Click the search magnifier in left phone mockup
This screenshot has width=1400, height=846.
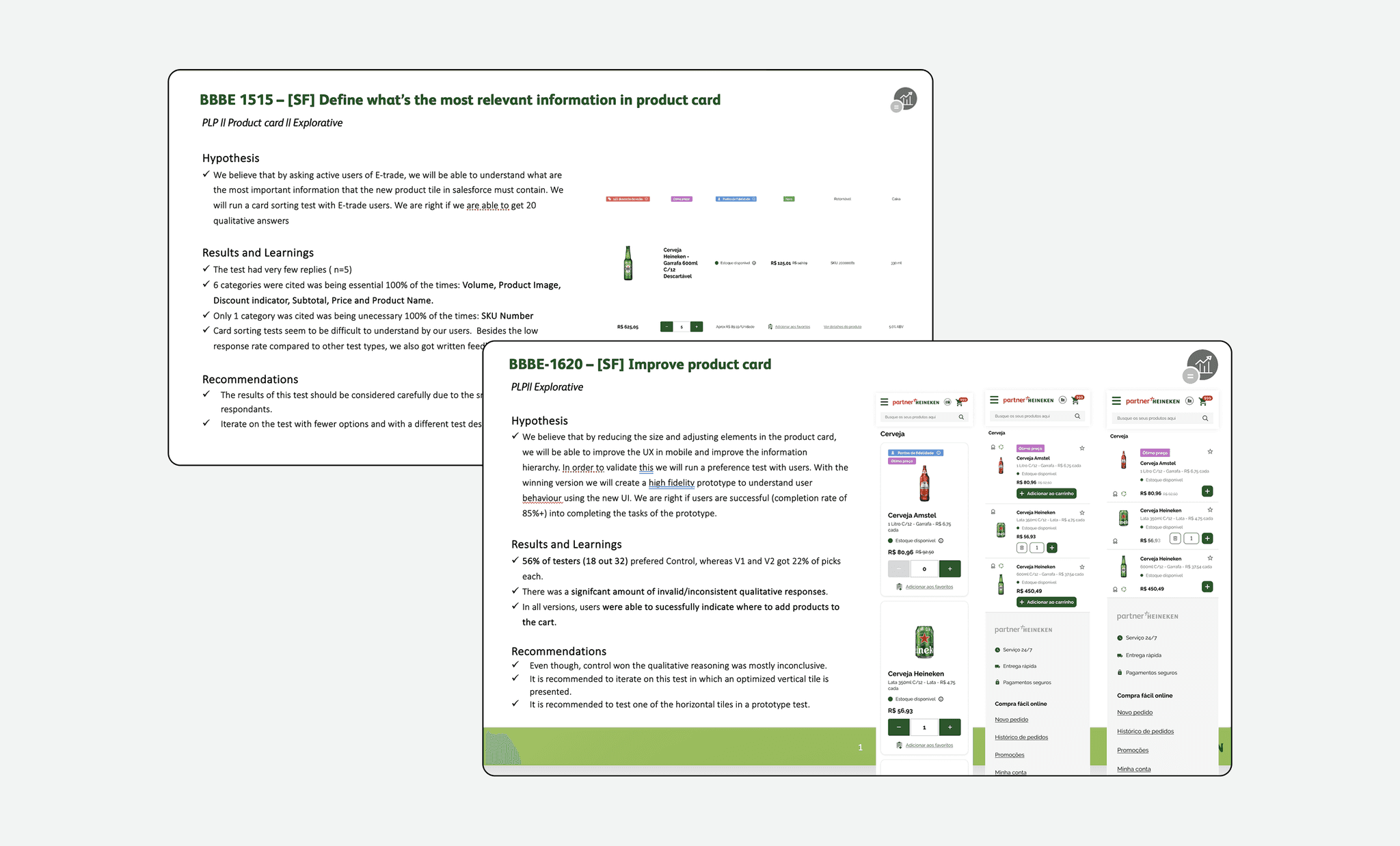click(961, 417)
